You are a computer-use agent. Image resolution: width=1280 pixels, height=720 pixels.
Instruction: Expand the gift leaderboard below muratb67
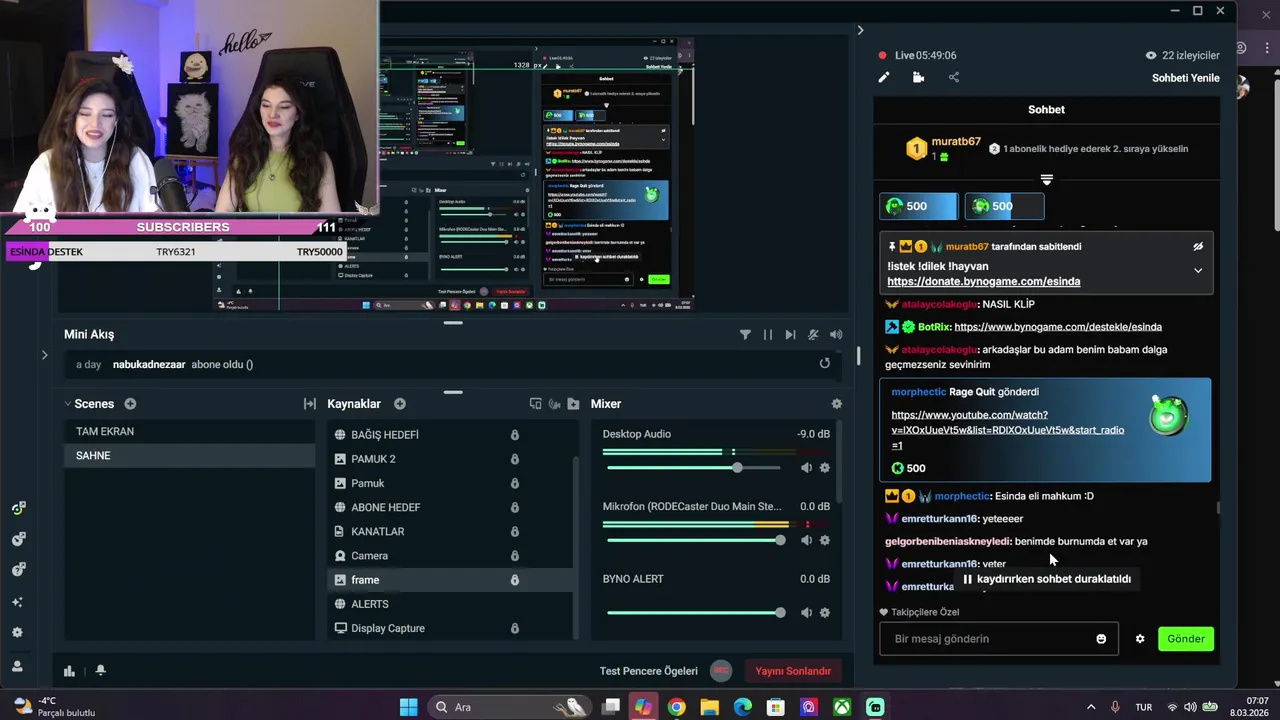coord(1046,180)
